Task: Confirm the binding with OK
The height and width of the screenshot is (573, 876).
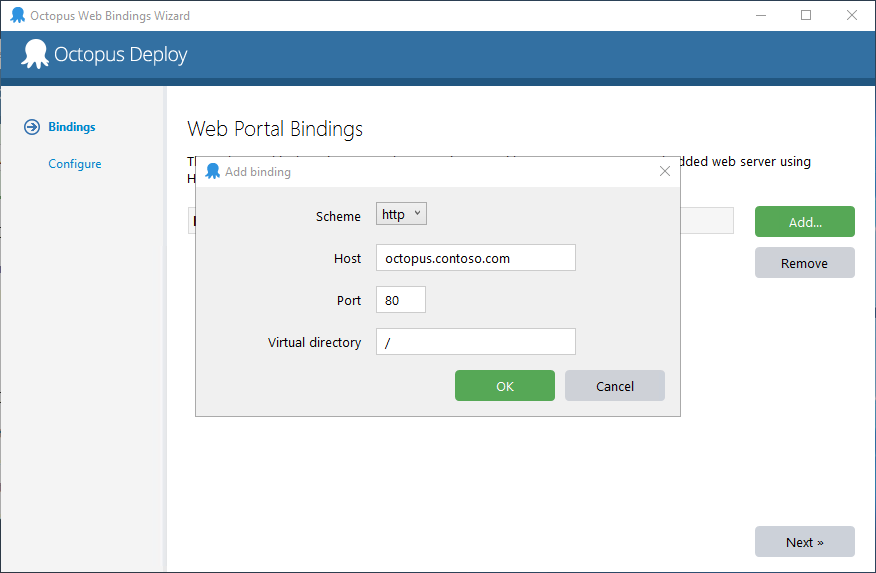Action: pyautogui.click(x=504, y=385)
